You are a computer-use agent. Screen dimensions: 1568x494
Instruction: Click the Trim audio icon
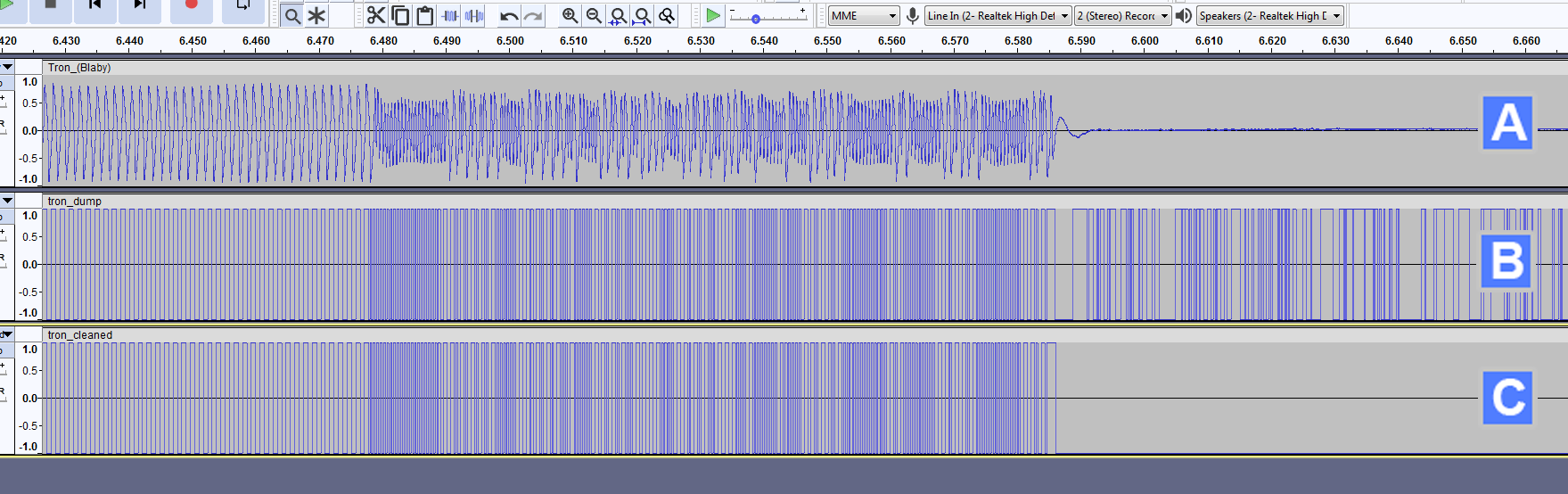[x=451, y=16]
